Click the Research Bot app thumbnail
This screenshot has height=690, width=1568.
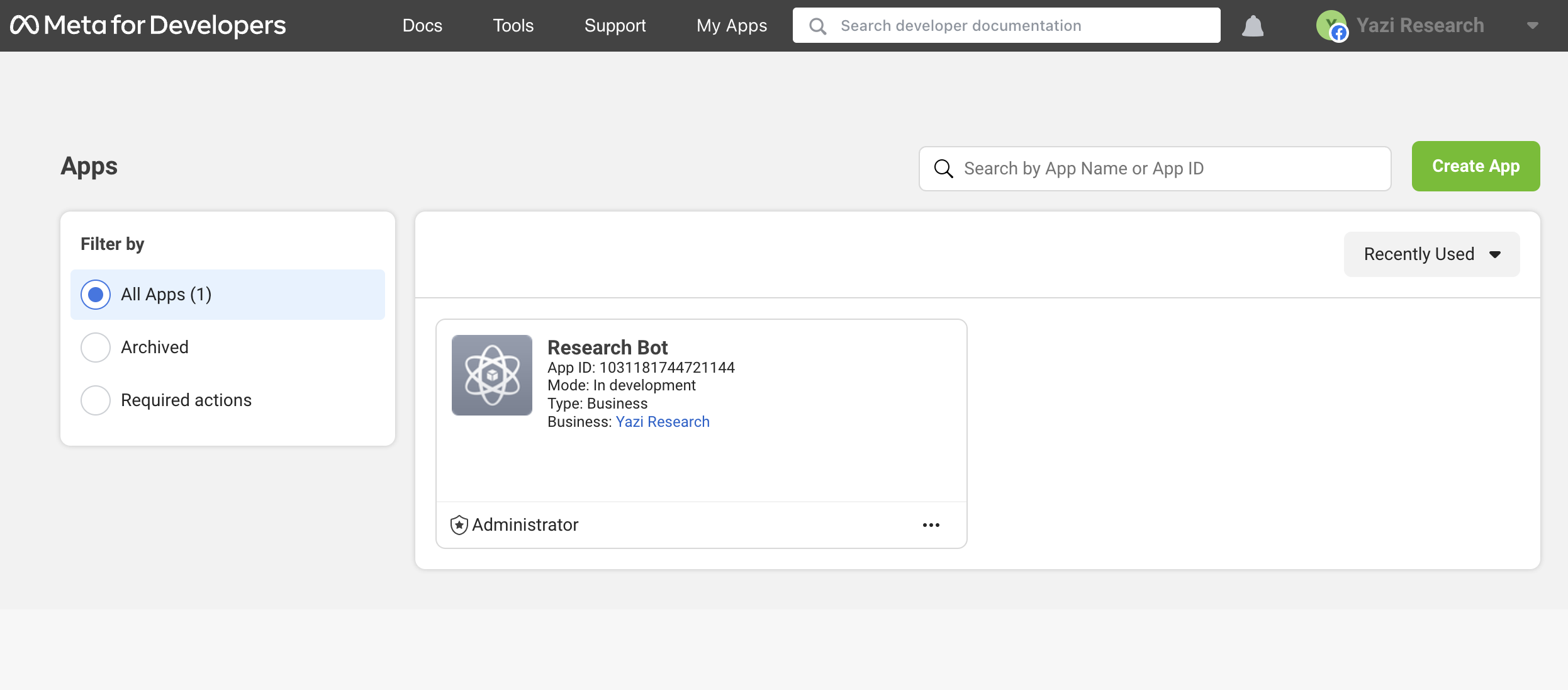(491, 375)
